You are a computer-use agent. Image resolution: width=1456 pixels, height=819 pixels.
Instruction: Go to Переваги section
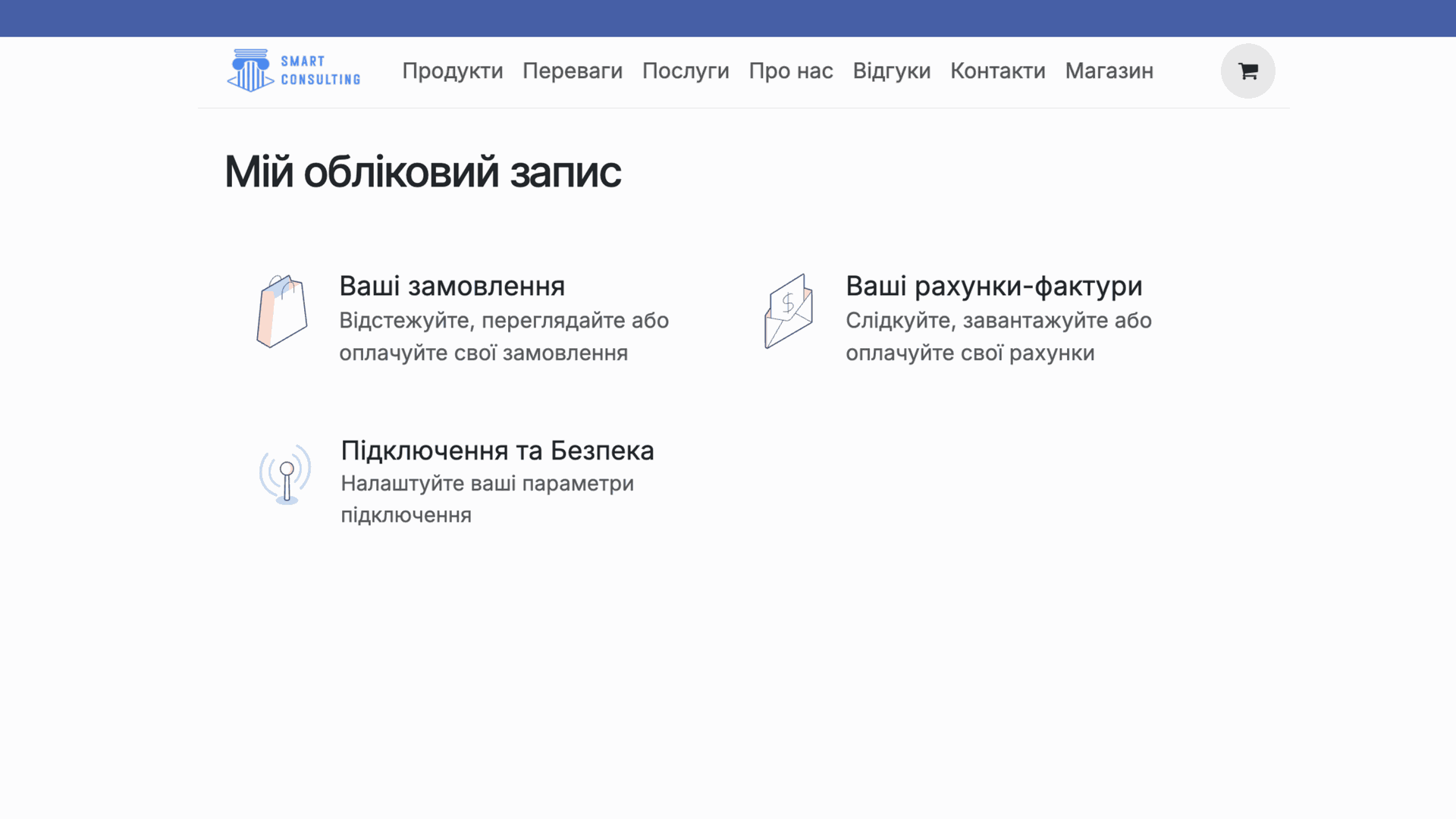coord(572,71)
